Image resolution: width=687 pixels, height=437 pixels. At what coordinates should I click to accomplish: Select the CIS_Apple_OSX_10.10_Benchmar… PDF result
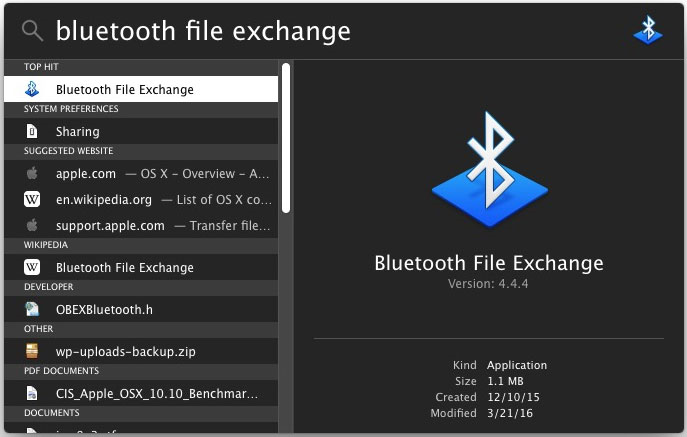(x=141, y=393)
